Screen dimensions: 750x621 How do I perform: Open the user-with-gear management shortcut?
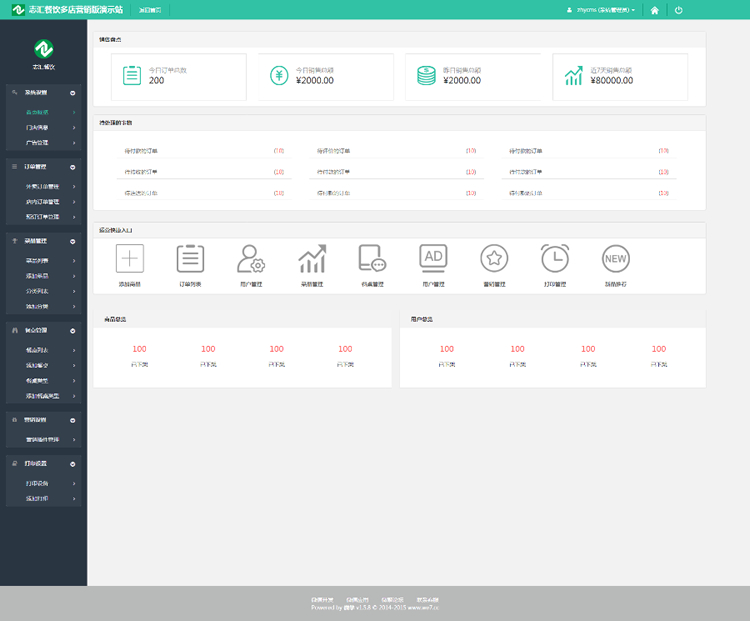pos(251,259)
